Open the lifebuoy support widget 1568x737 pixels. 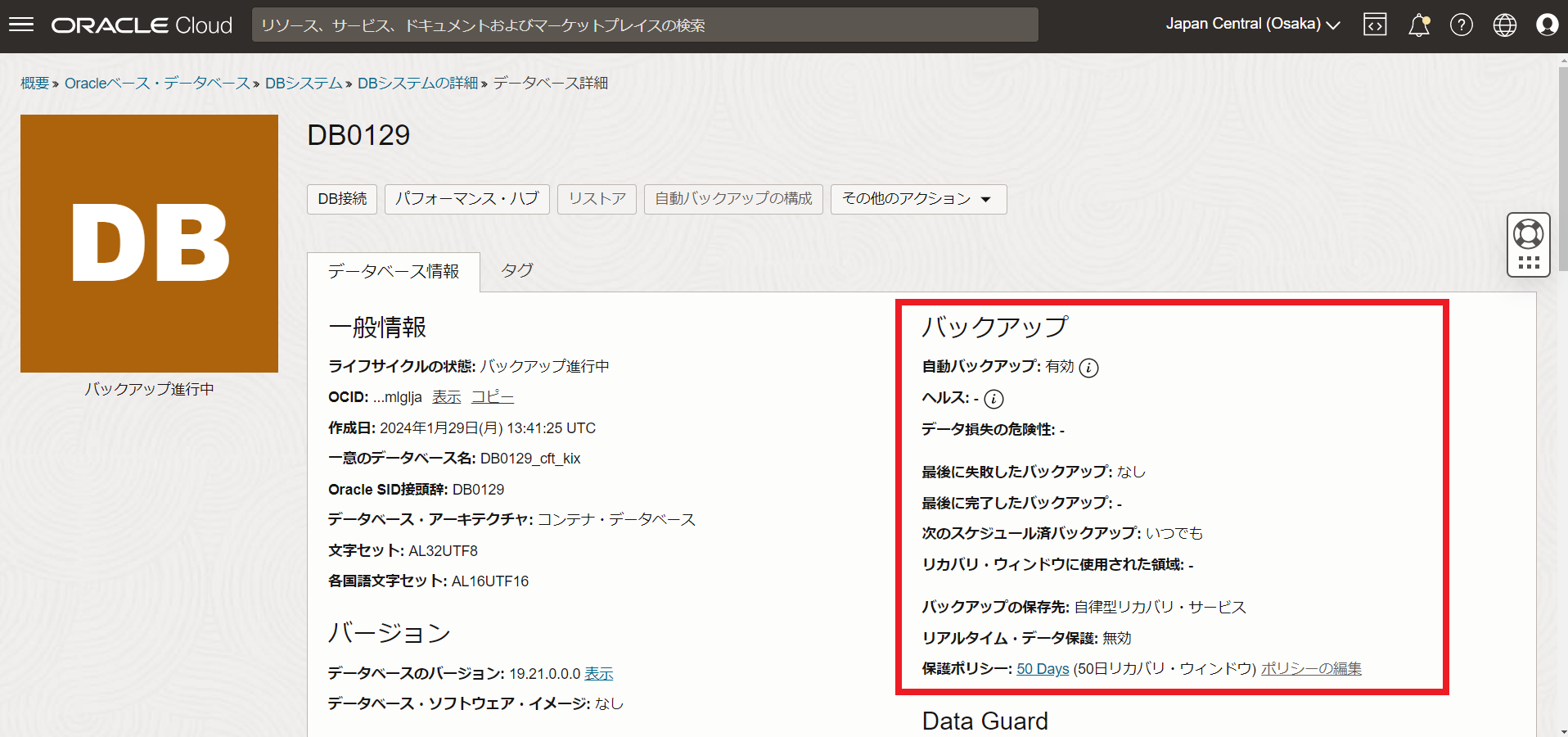[x=1528, y=235]
